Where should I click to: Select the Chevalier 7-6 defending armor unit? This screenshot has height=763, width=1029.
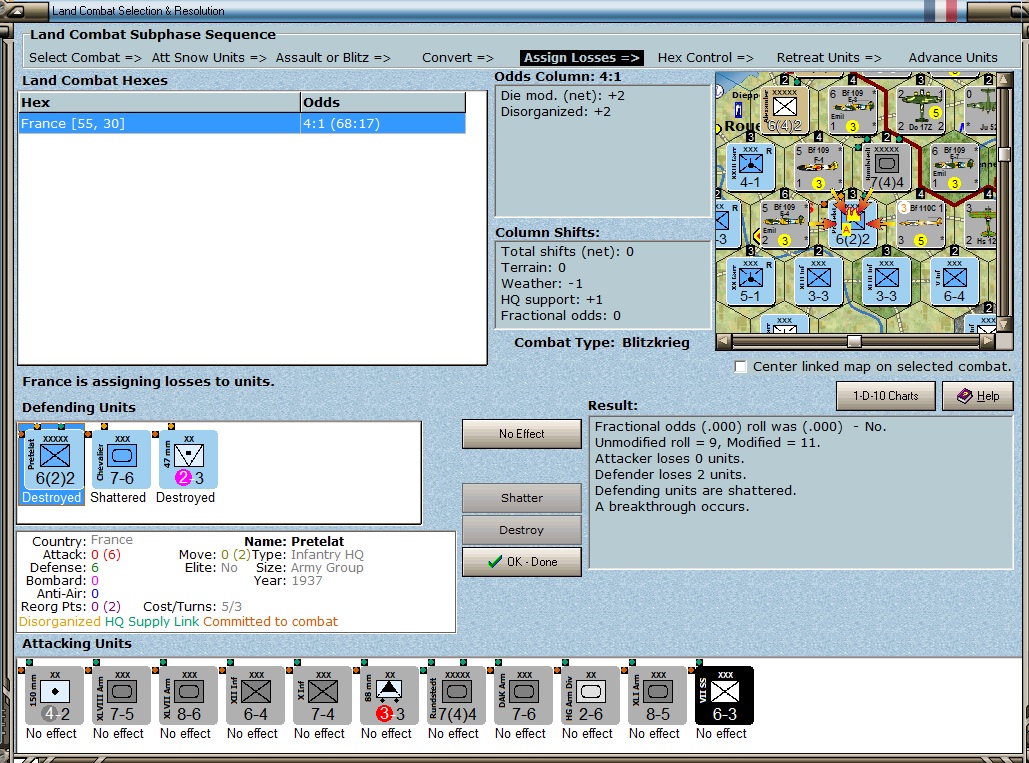click(121, 459)
